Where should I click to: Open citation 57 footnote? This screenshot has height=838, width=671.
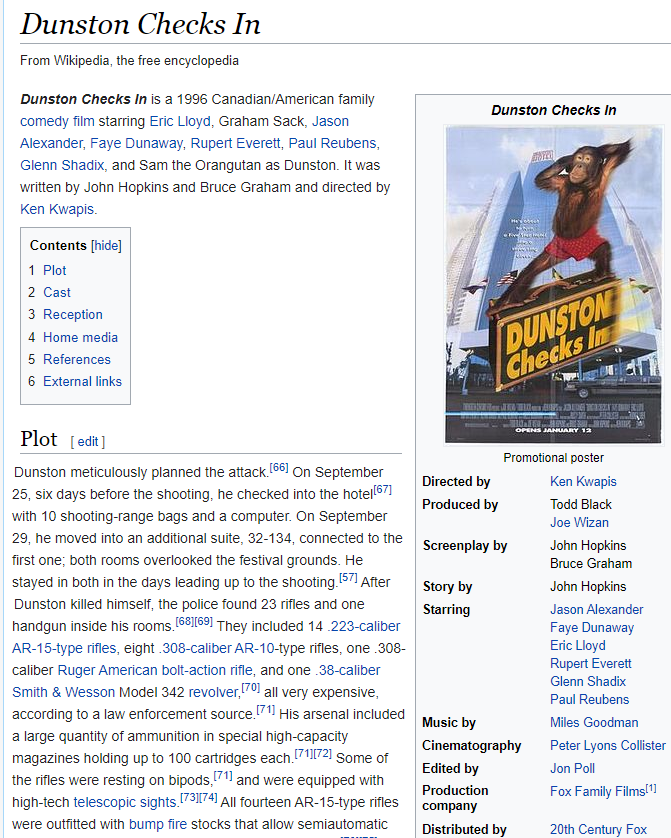pos(348,578)
